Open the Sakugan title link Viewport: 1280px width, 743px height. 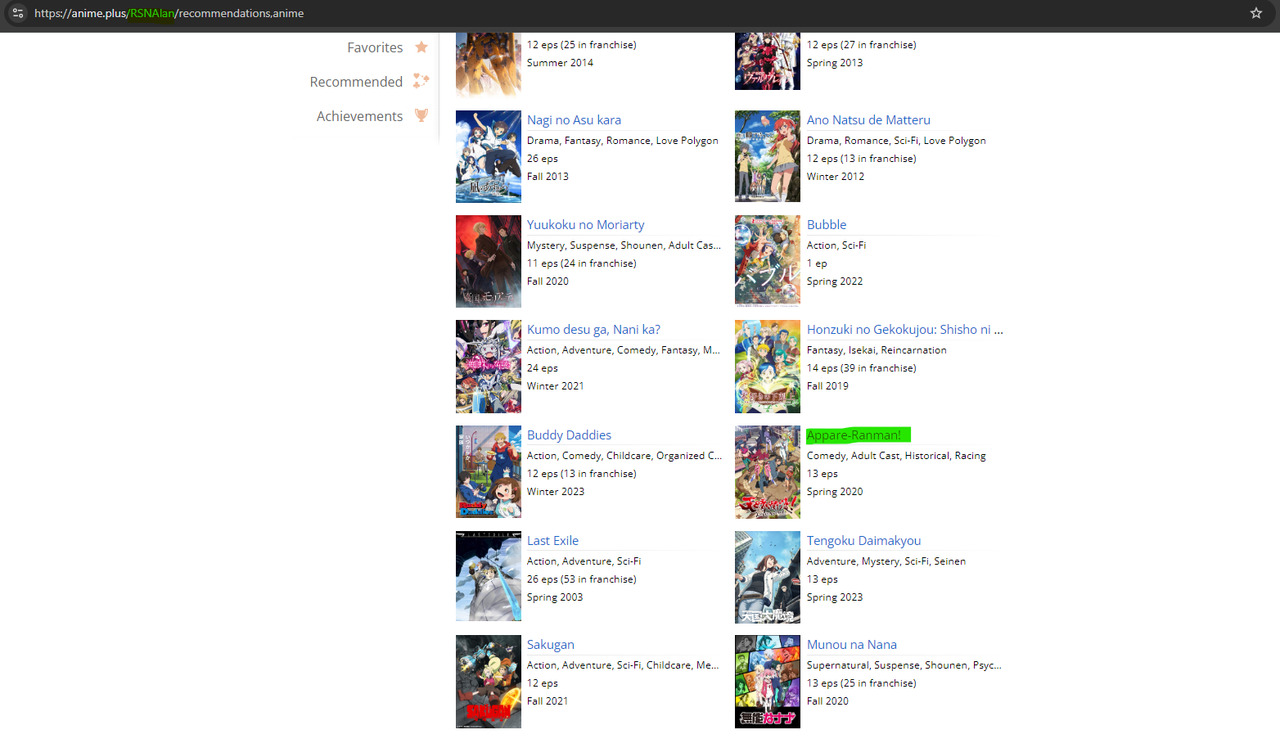[x=551, y=645]
